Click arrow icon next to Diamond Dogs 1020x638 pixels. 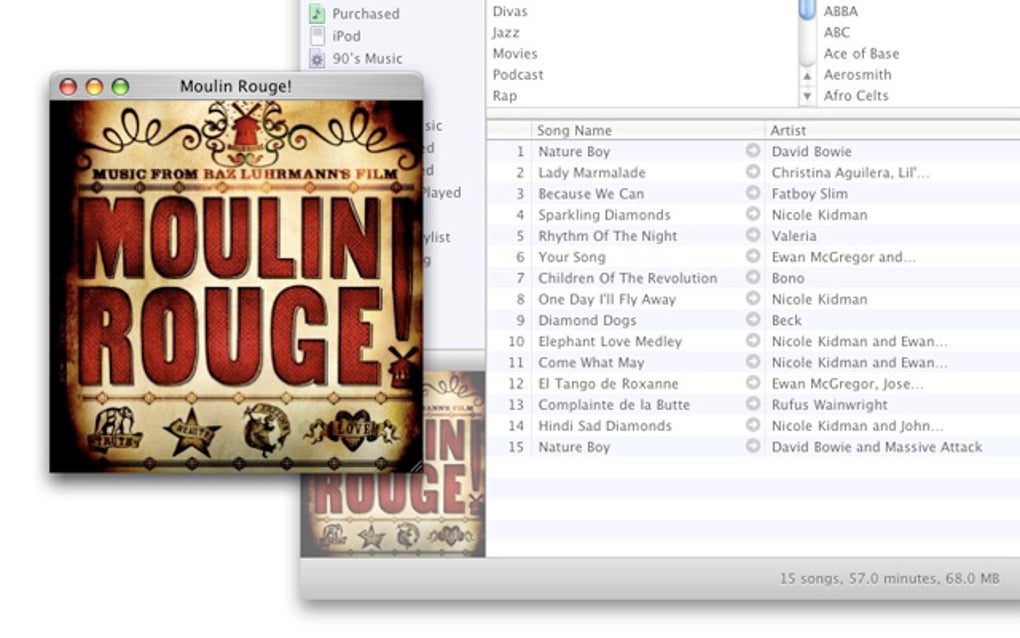pyautogui.click(x=753, y=319)
